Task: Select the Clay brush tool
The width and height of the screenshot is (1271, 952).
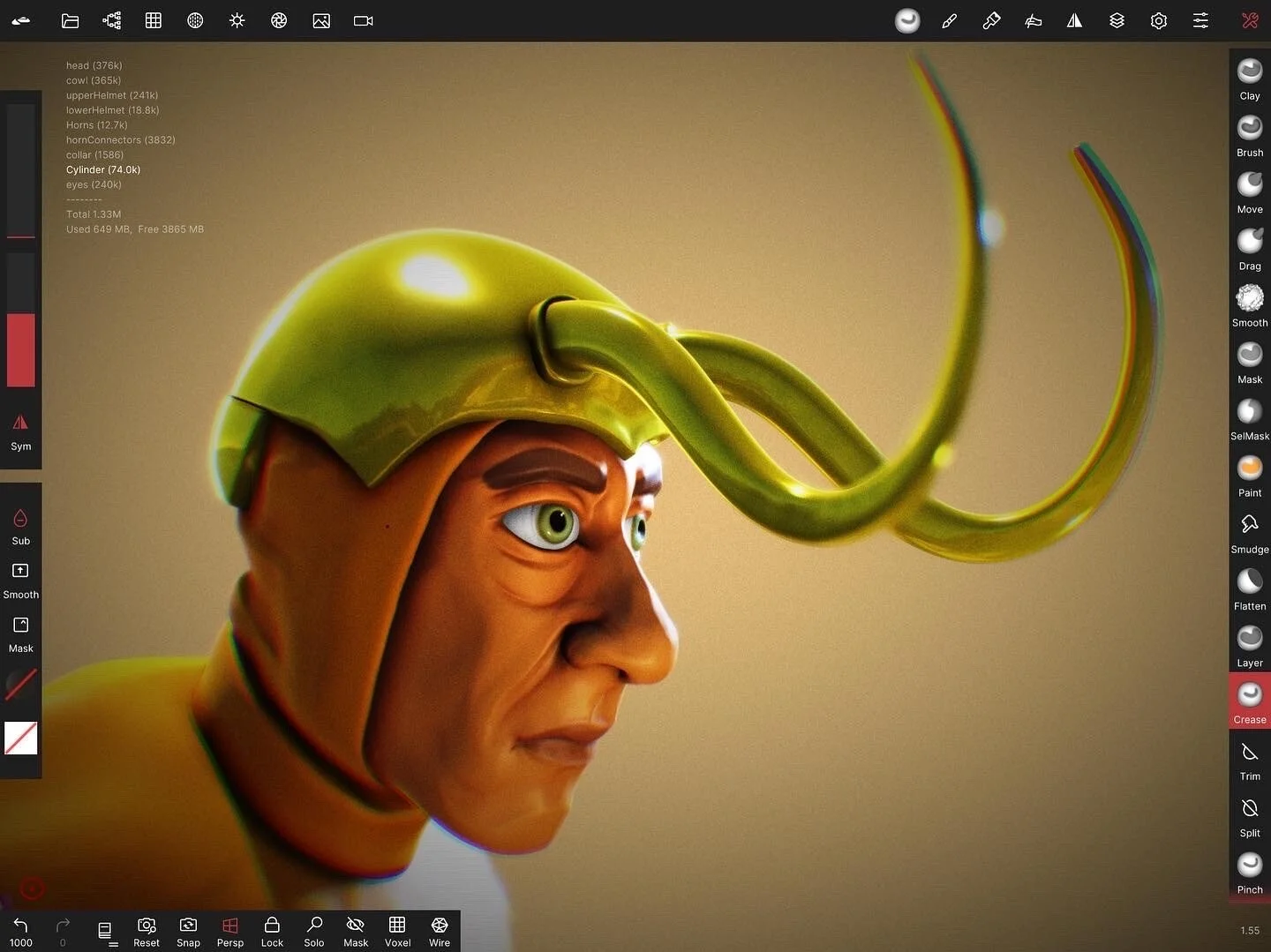Action: (1249, 79)
